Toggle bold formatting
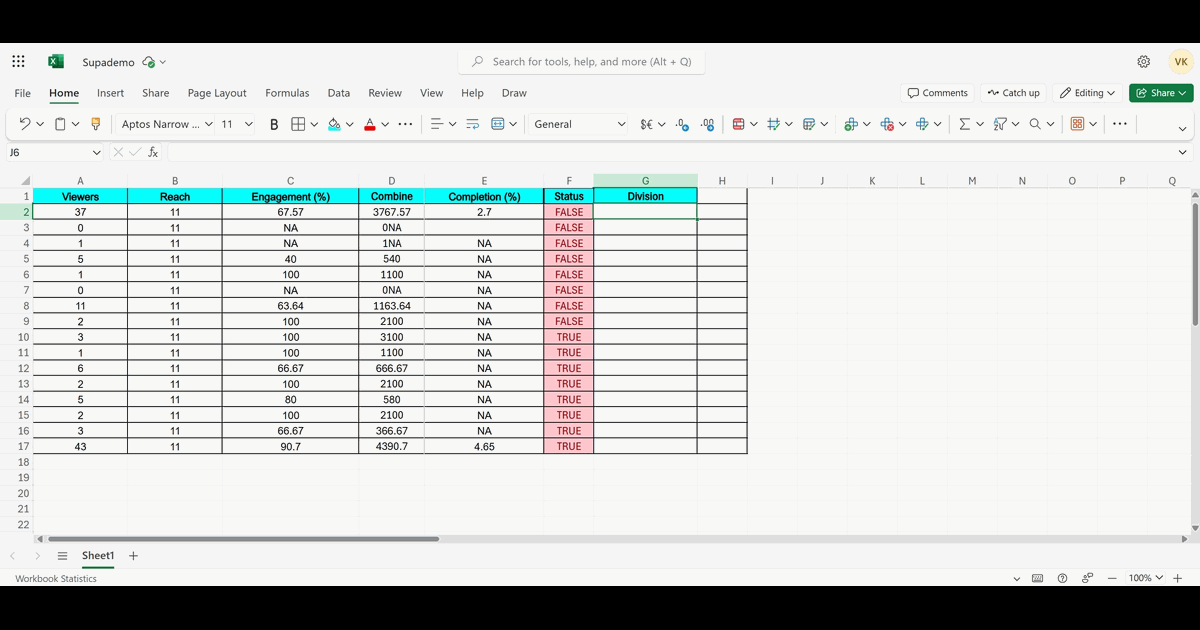The width and height of the screenshot is (1200, 630). coord(274,124)
